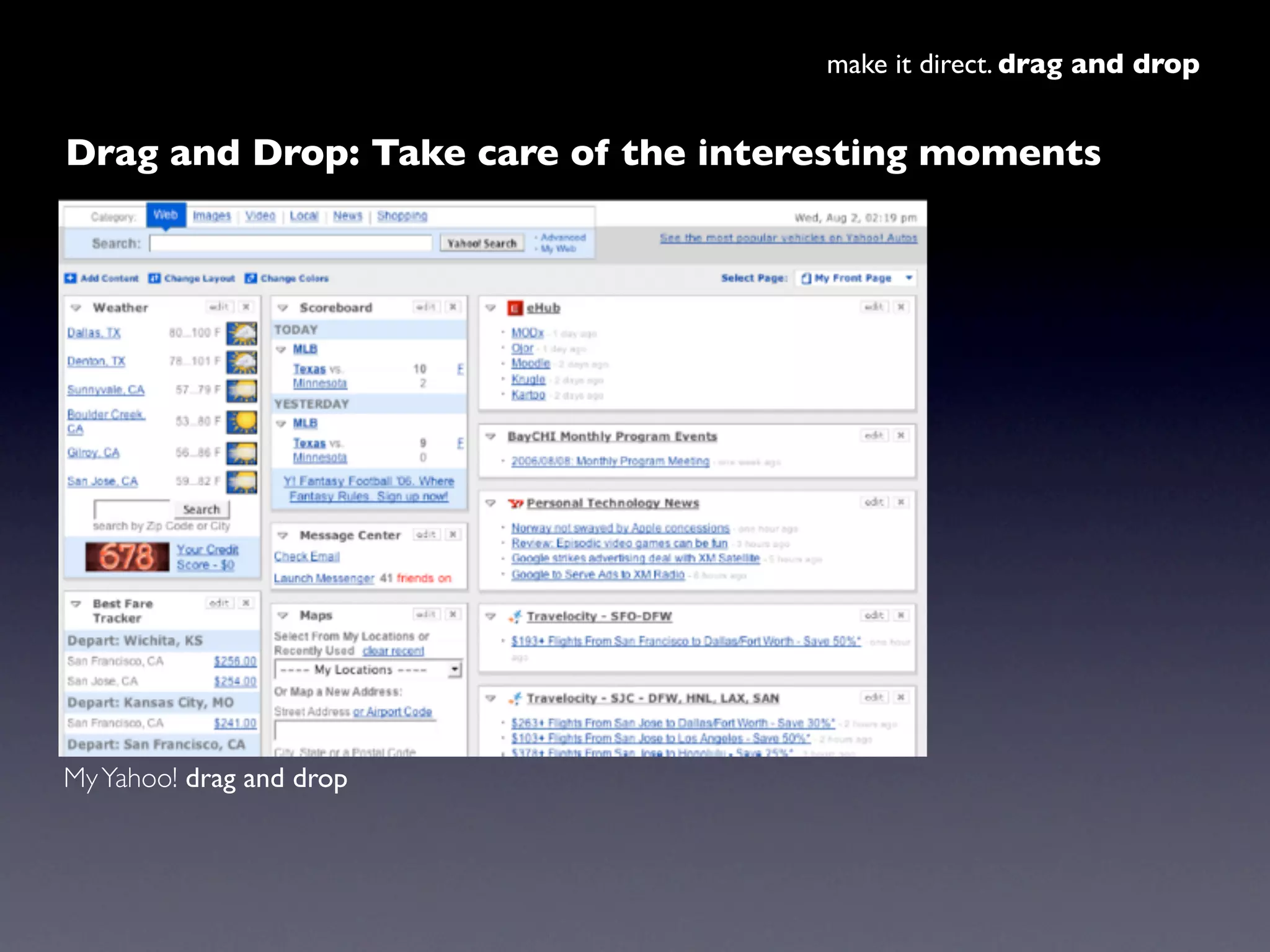Collapse the Weather module

tap(76, 308)
